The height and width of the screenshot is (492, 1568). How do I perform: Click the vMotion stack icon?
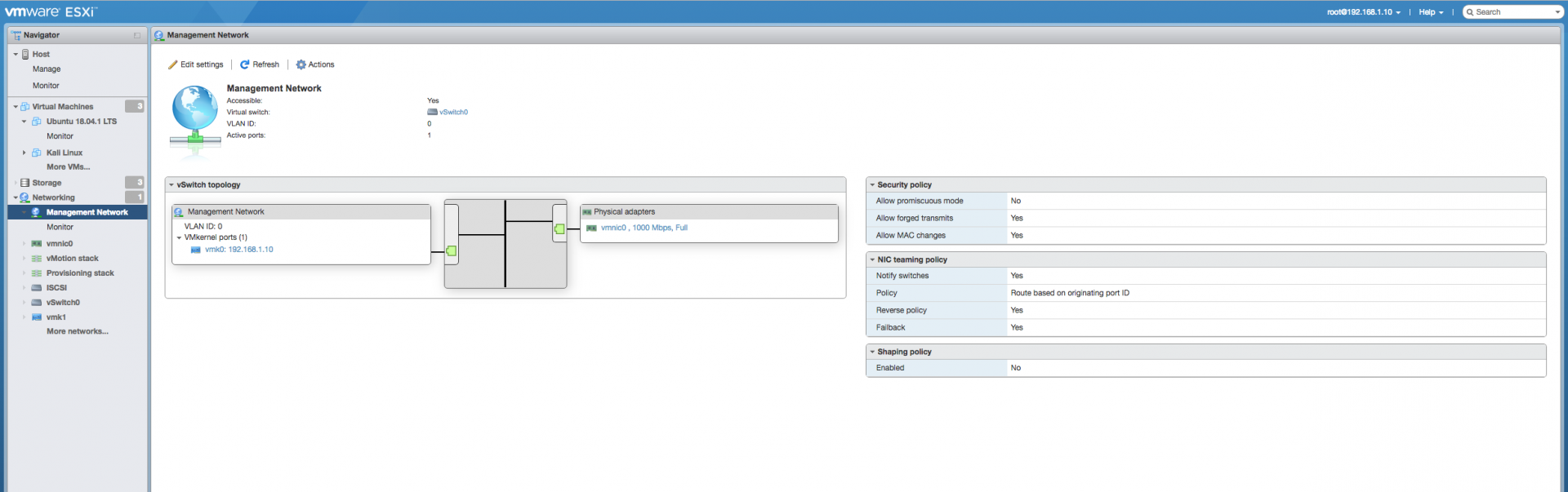pyautogui.click(x=37, y=259)
